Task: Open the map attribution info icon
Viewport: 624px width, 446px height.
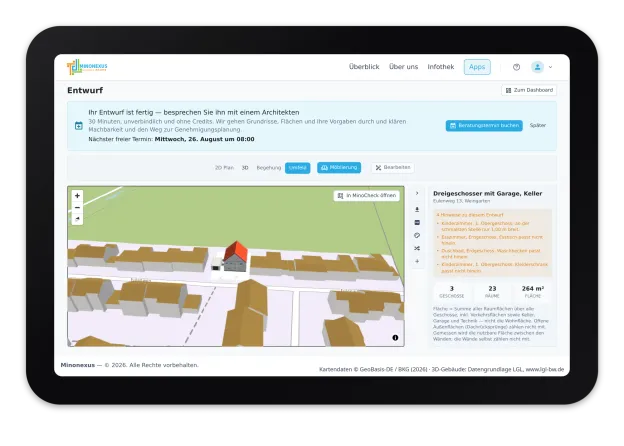Action: coord(395,338)
